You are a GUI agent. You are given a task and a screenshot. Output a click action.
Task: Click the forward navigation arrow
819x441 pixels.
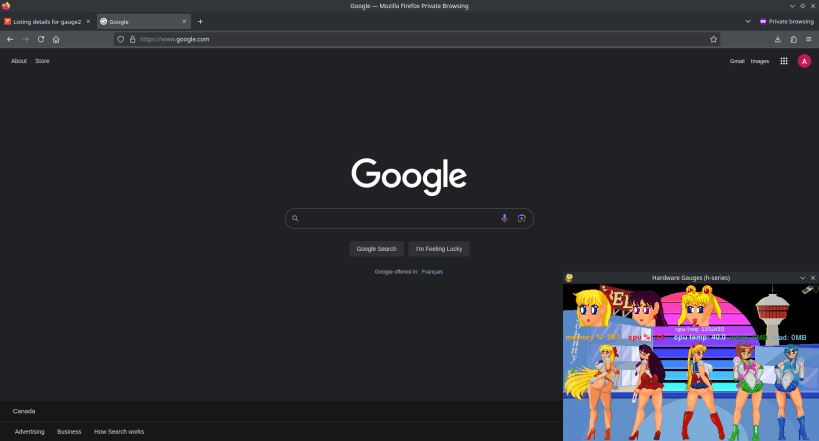(x=25, y=39)
